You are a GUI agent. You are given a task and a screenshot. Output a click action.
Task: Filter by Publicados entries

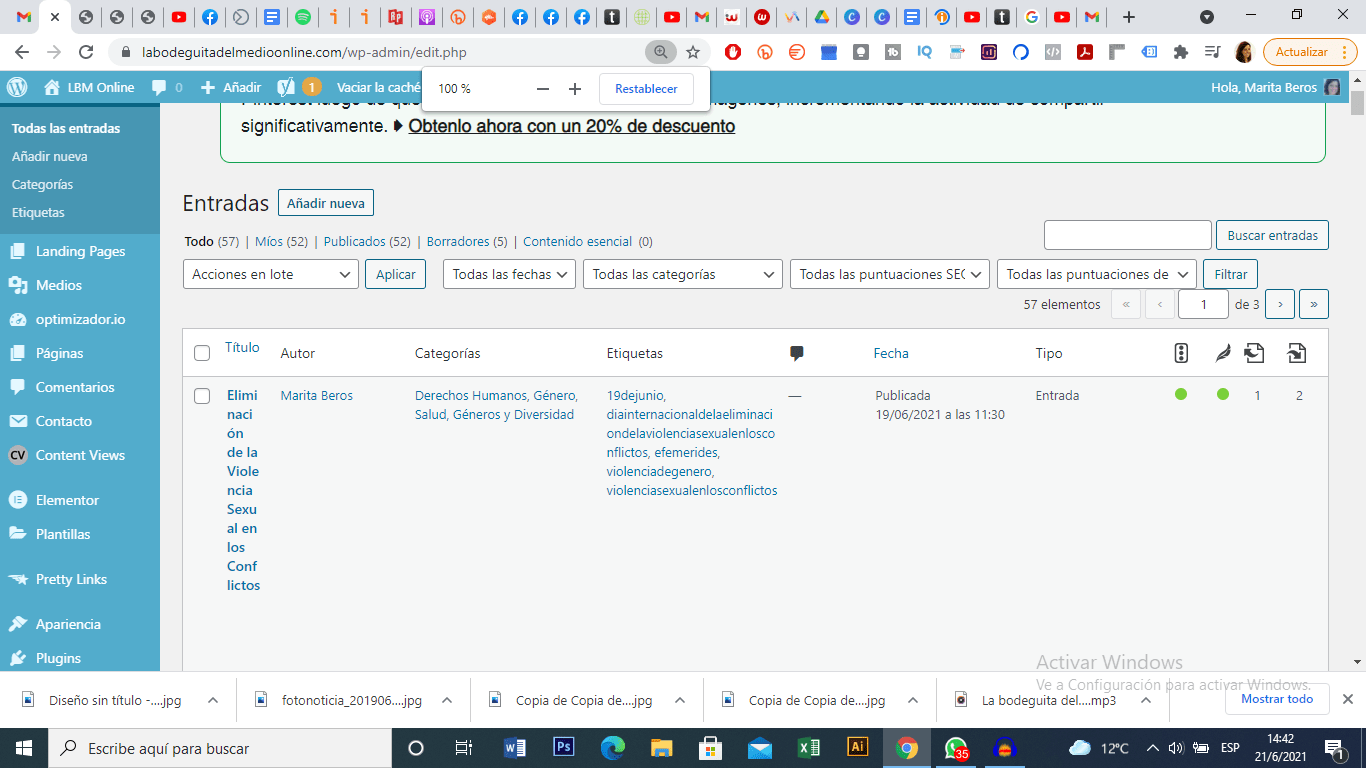click(x=355, y=241)
